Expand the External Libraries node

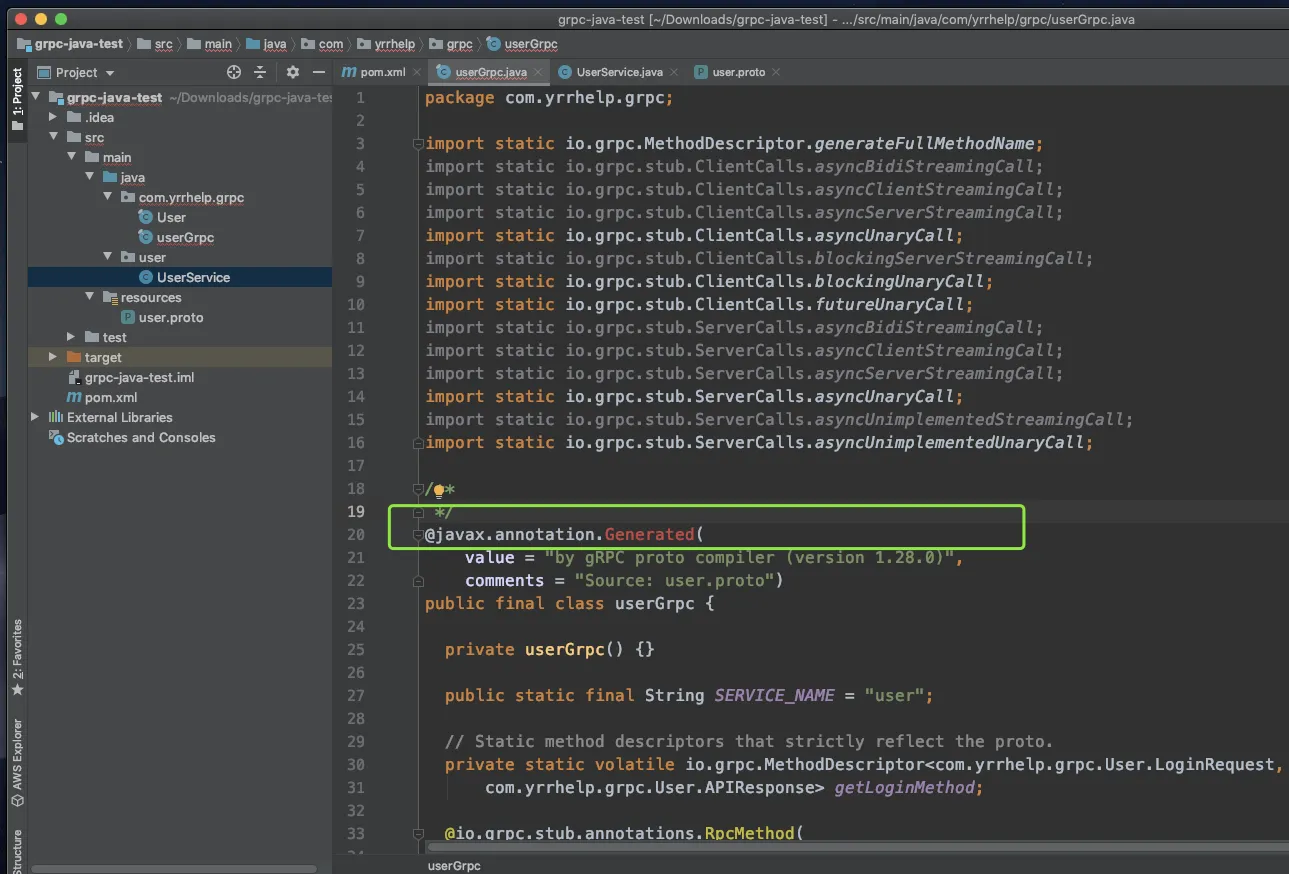pos(36,417)
